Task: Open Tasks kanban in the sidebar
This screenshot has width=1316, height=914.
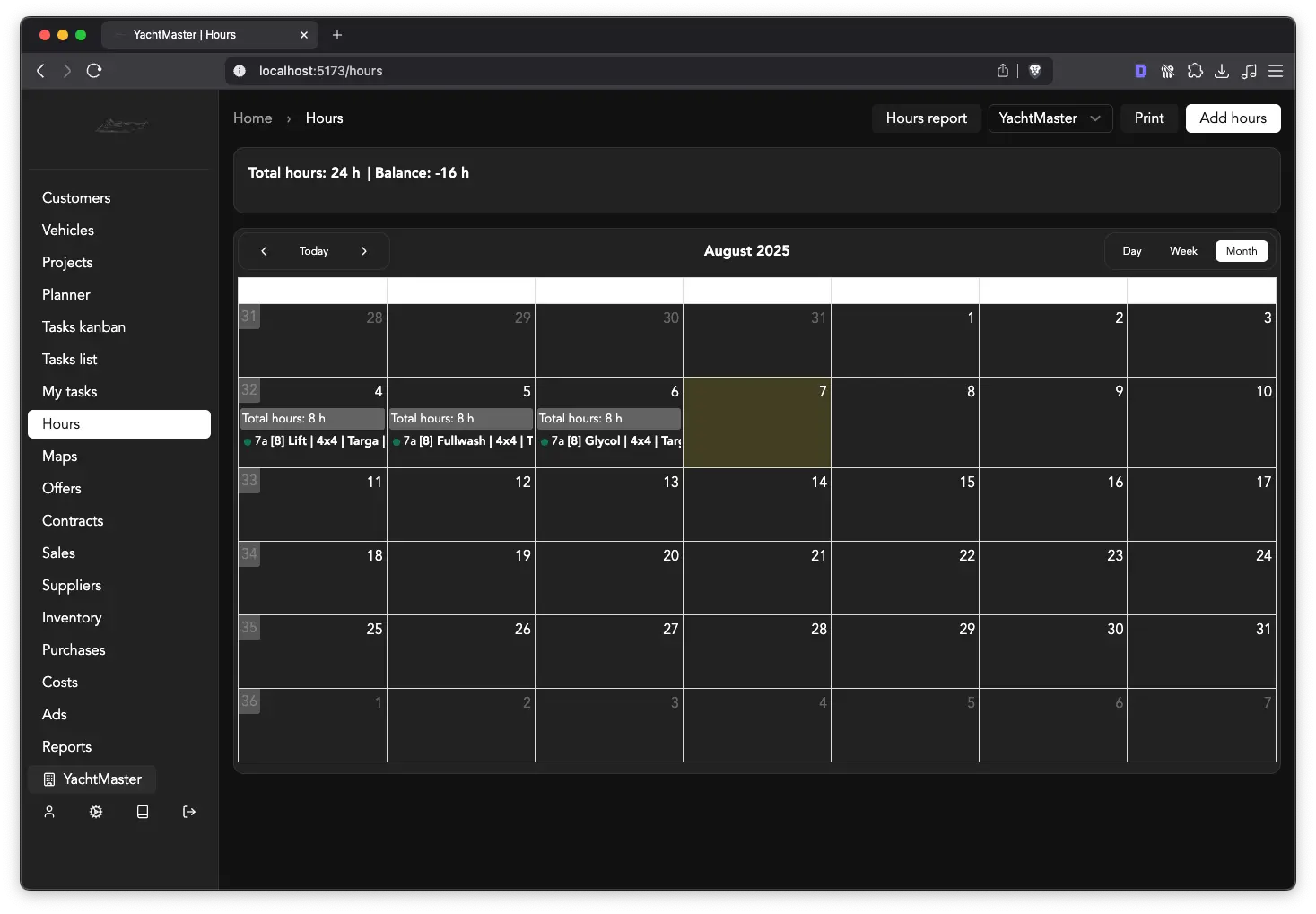Action: (x=83, y=326)
